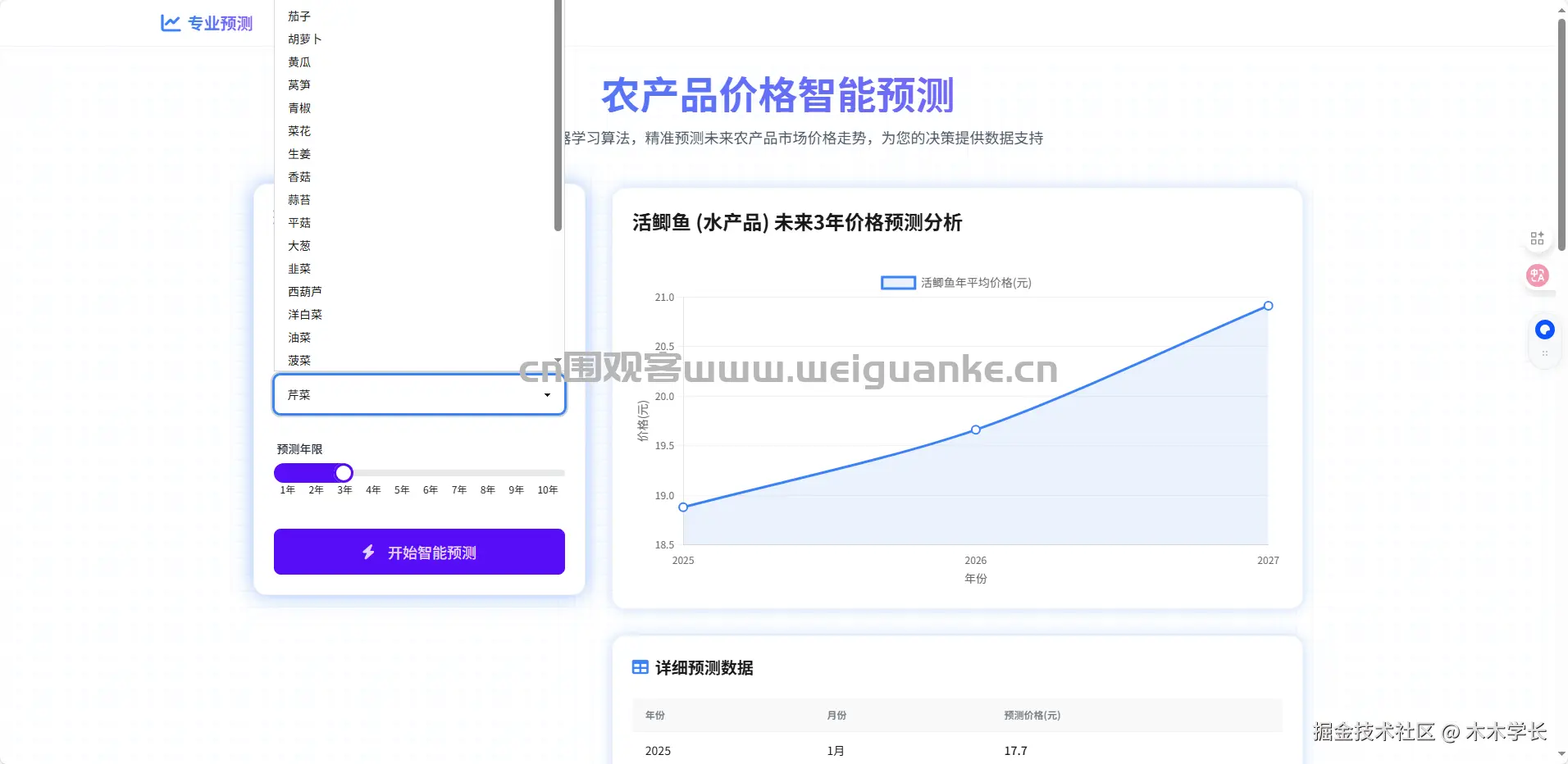Select 黄瓜 from the product list
Viewport: 1568px width, 764px height.
300,61
